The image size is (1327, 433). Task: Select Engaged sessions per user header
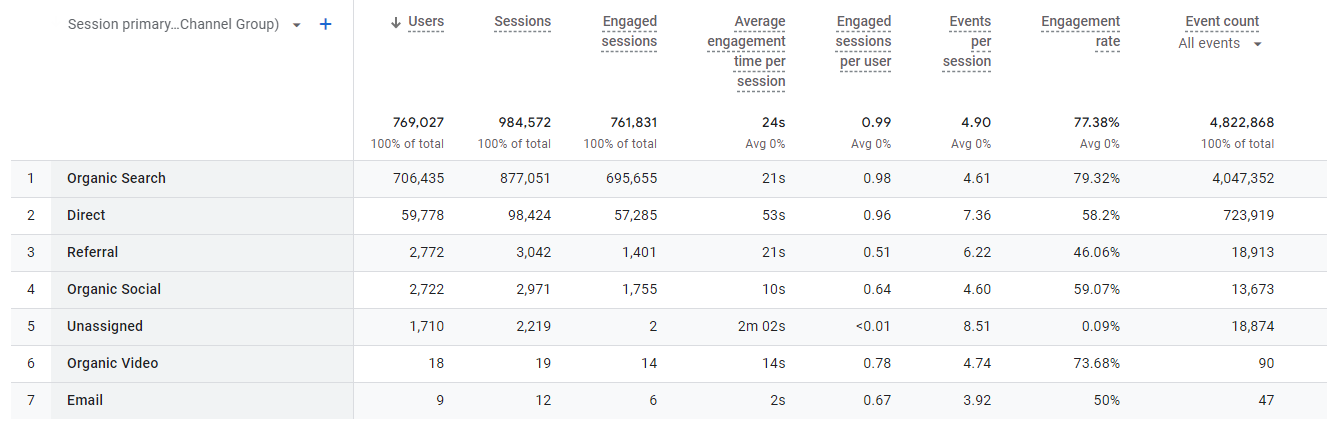click(x=865, y=42)
